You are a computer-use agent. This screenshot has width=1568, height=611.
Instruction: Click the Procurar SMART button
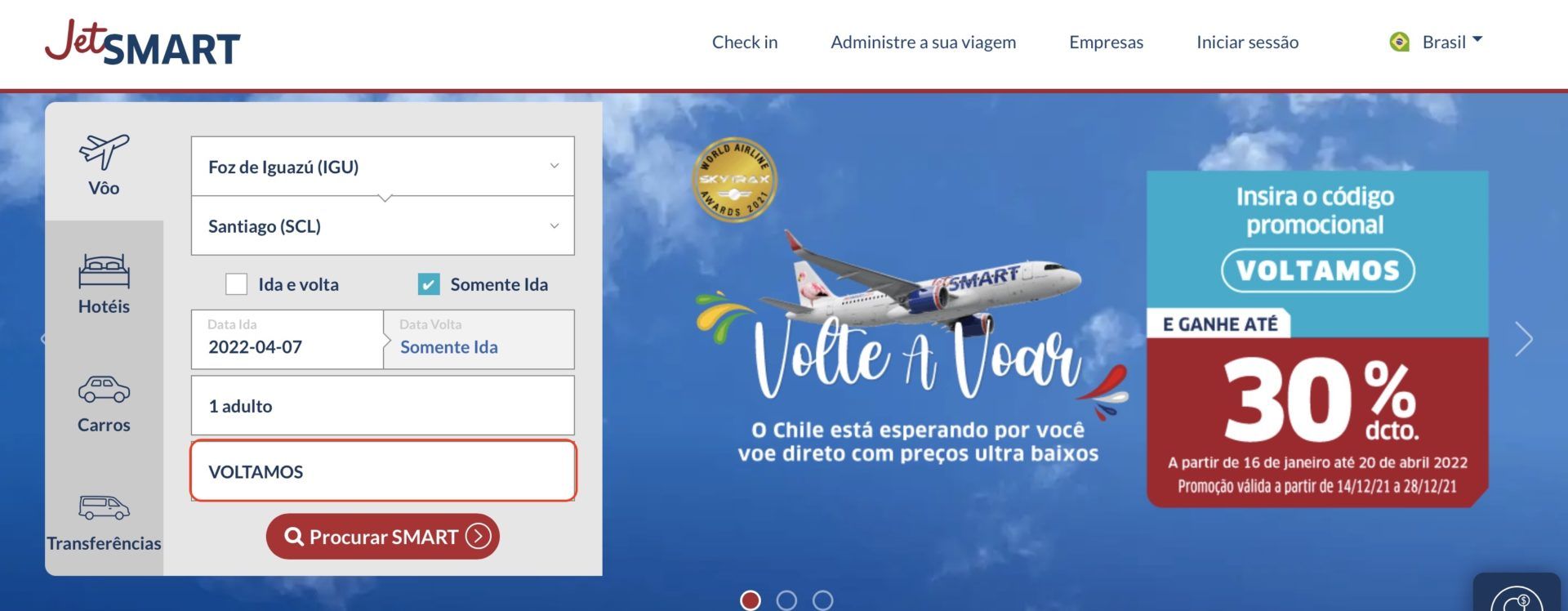(382, 537)
